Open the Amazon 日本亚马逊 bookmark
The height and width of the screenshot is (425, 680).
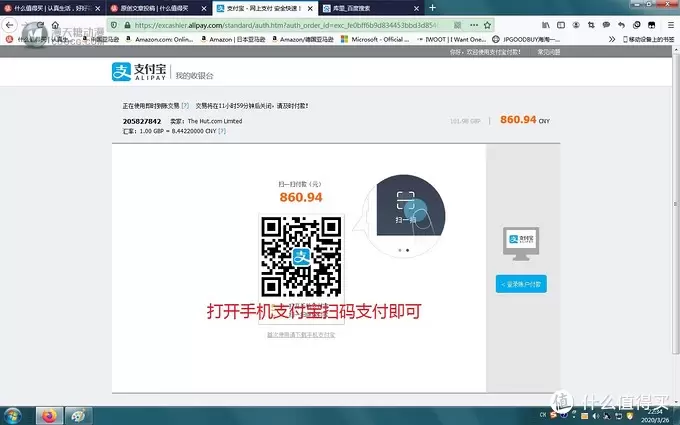[x=233, y=39]
